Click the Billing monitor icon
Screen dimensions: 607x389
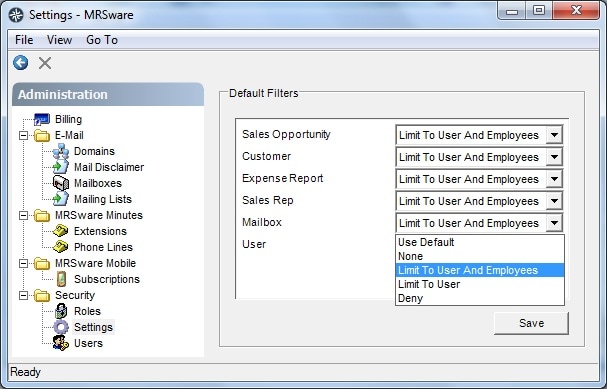coord(41,119)
